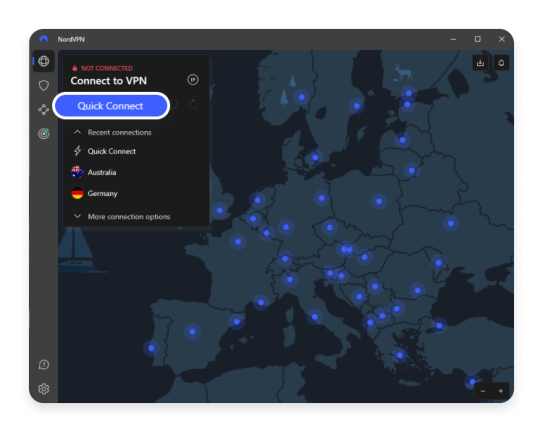The width and height of the screenshot is (544, 433).
Task: Select the Ukraine server dot on map
Action: (x=451, y=223)
